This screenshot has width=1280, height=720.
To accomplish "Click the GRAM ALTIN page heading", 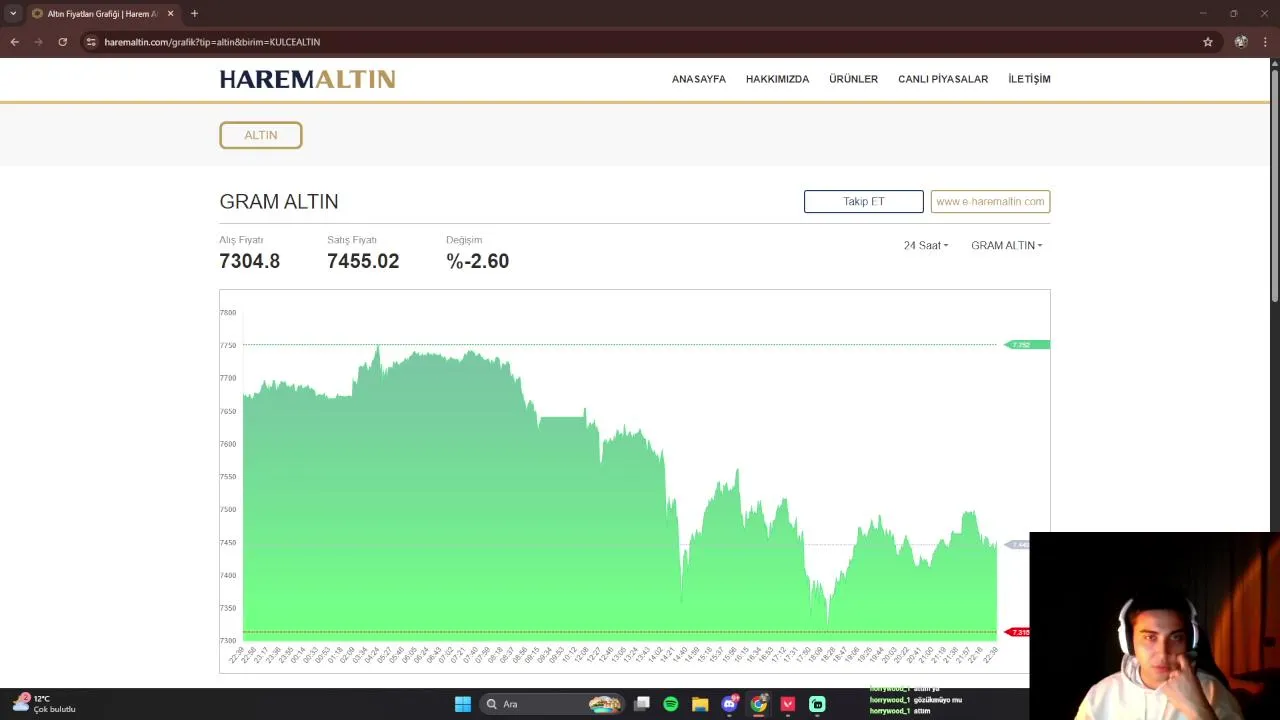I will pos(279,201).
